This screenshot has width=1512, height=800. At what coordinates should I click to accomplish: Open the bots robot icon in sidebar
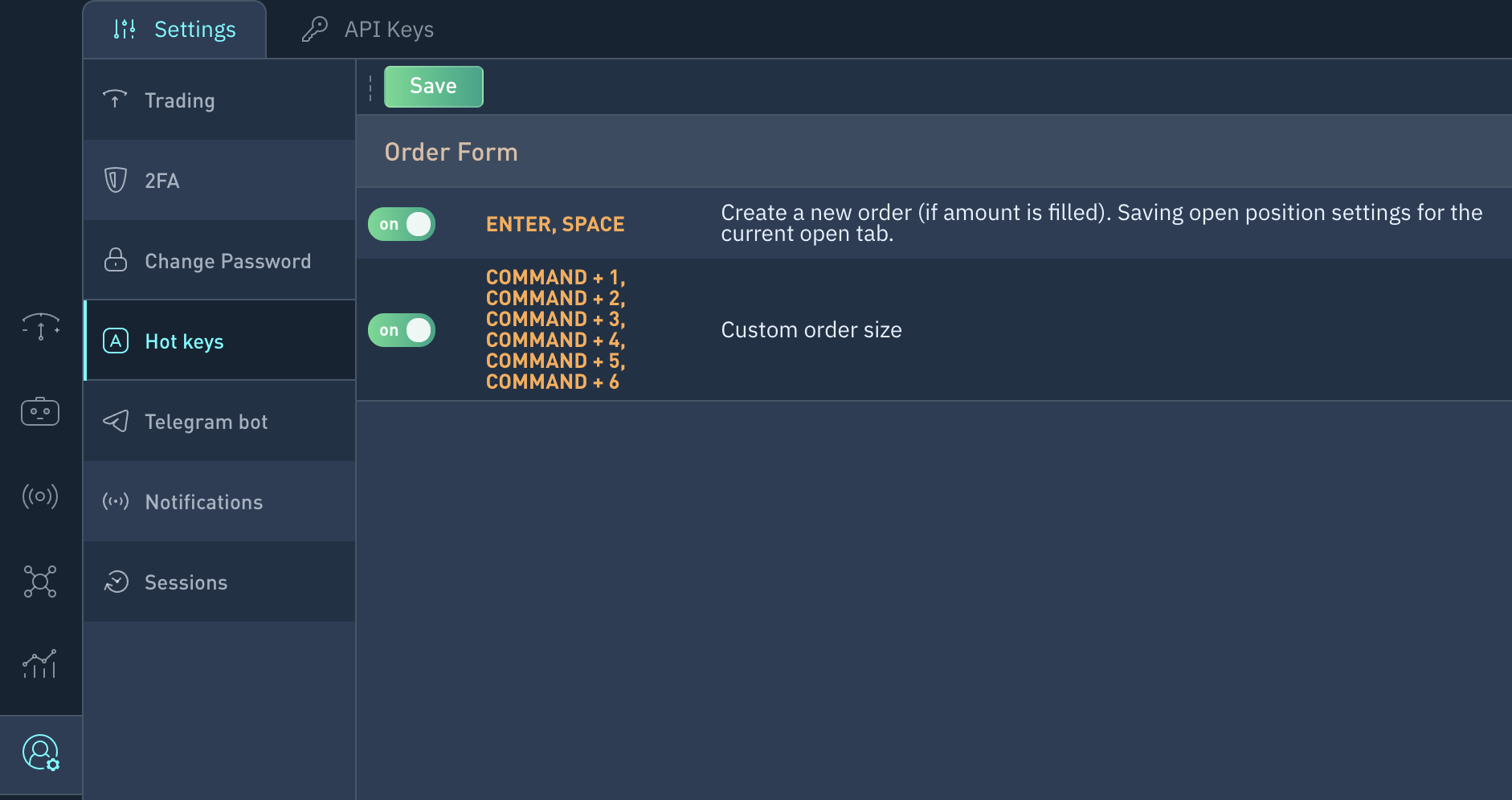tap(40, 411)
